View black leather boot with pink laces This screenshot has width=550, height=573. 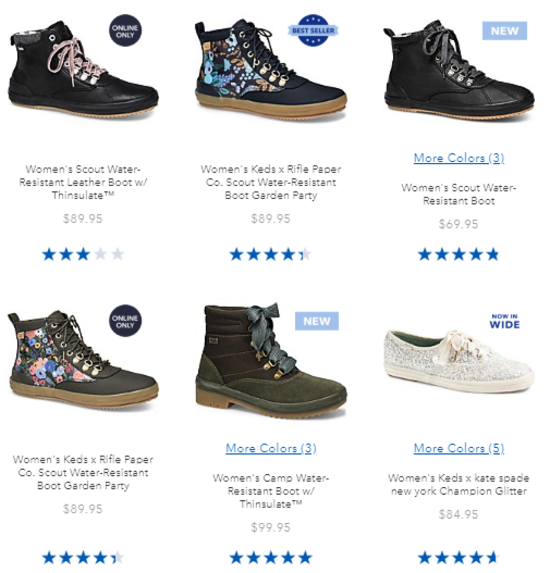83,69
